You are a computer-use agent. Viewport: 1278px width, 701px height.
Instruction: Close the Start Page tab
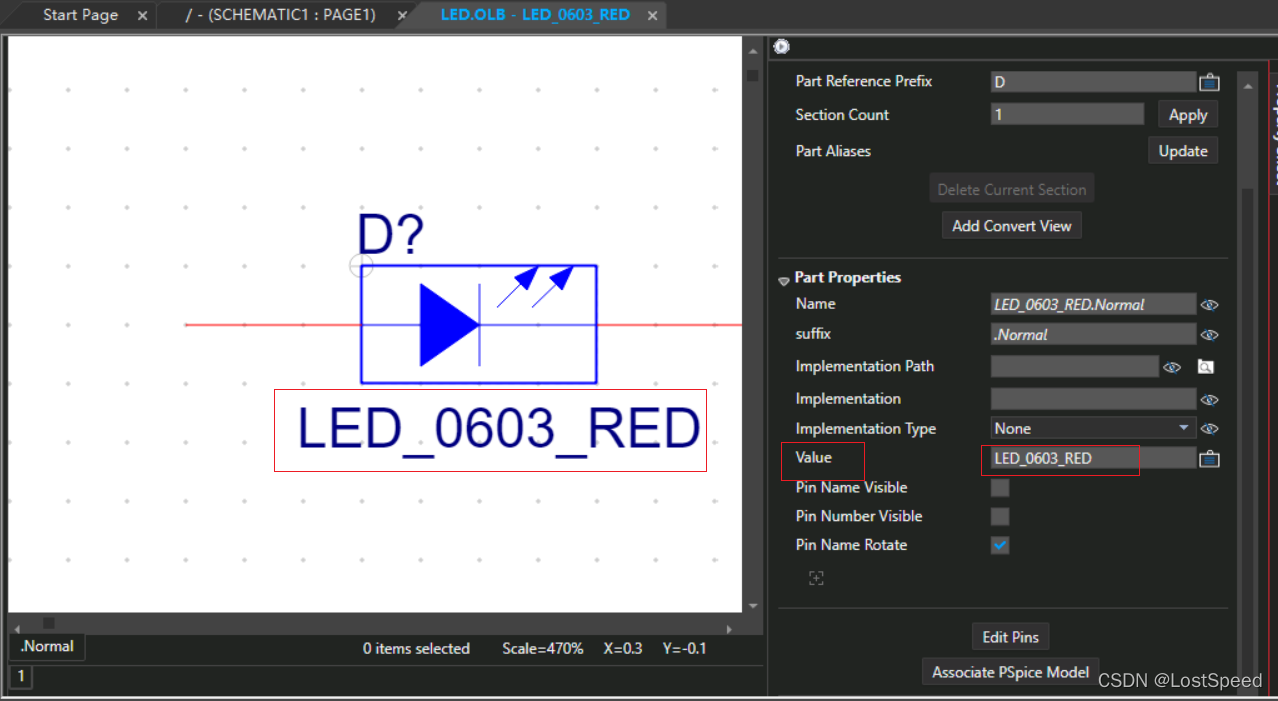click(142, 15)
